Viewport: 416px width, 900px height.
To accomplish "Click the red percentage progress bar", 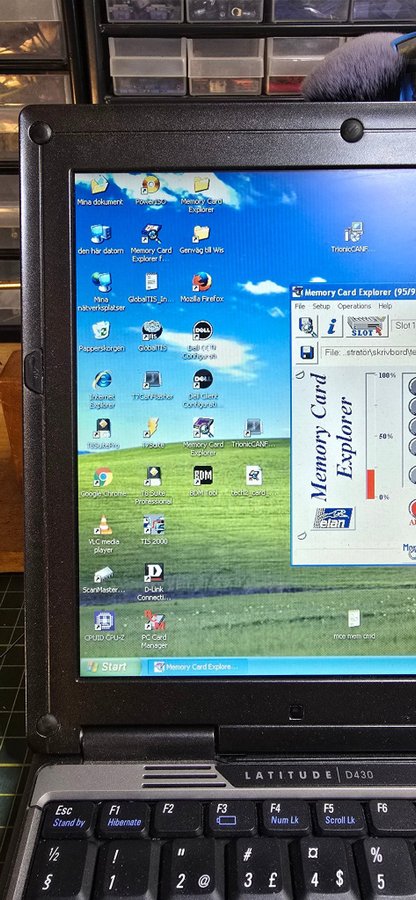I will [x=370, y=484].
